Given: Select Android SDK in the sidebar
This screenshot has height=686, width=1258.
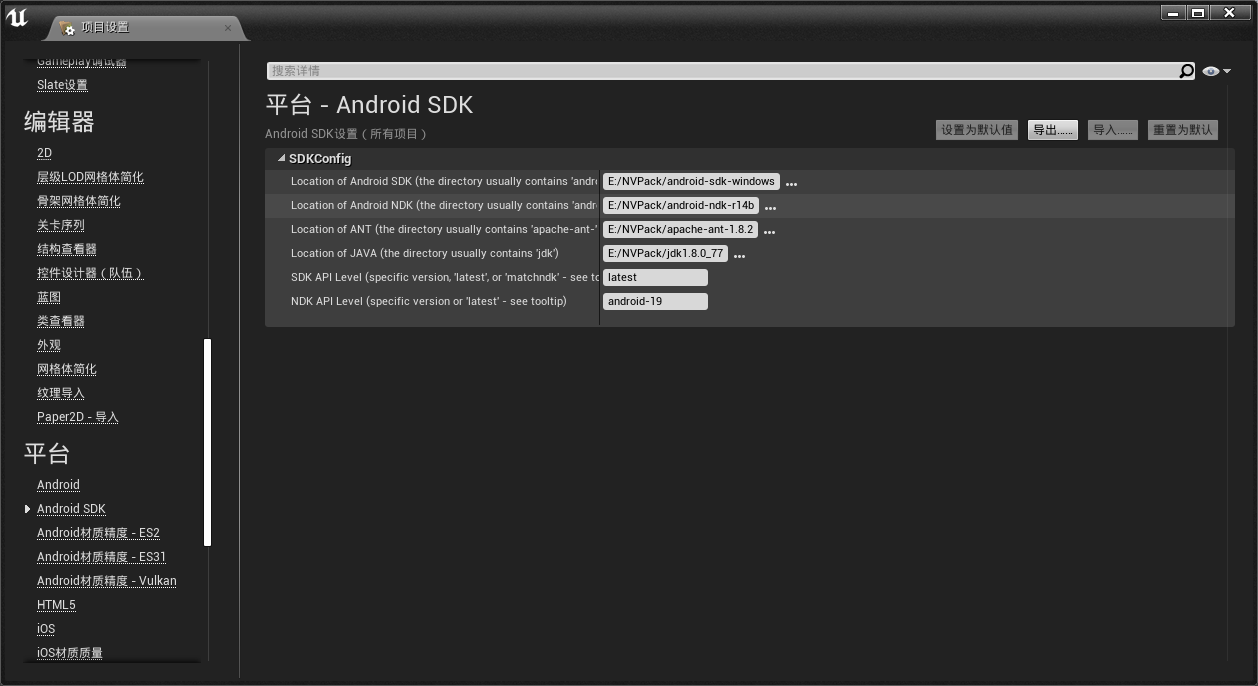Looking at the screenshot, I should 71,509.
